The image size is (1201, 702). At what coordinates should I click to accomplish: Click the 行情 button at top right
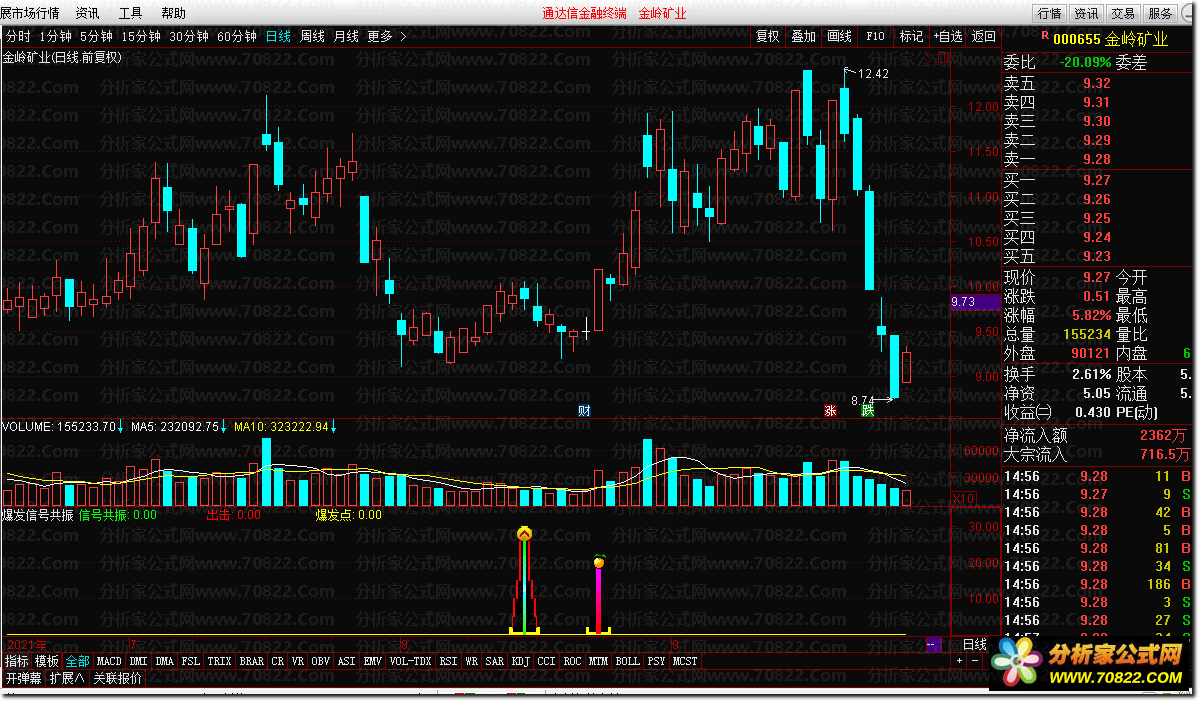point(1049,13)
